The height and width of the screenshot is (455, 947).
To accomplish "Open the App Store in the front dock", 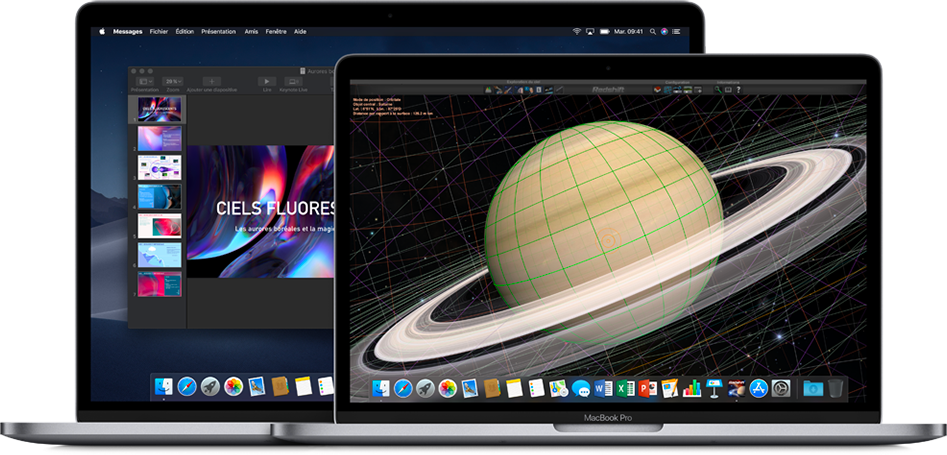I will tap(759, 388).
